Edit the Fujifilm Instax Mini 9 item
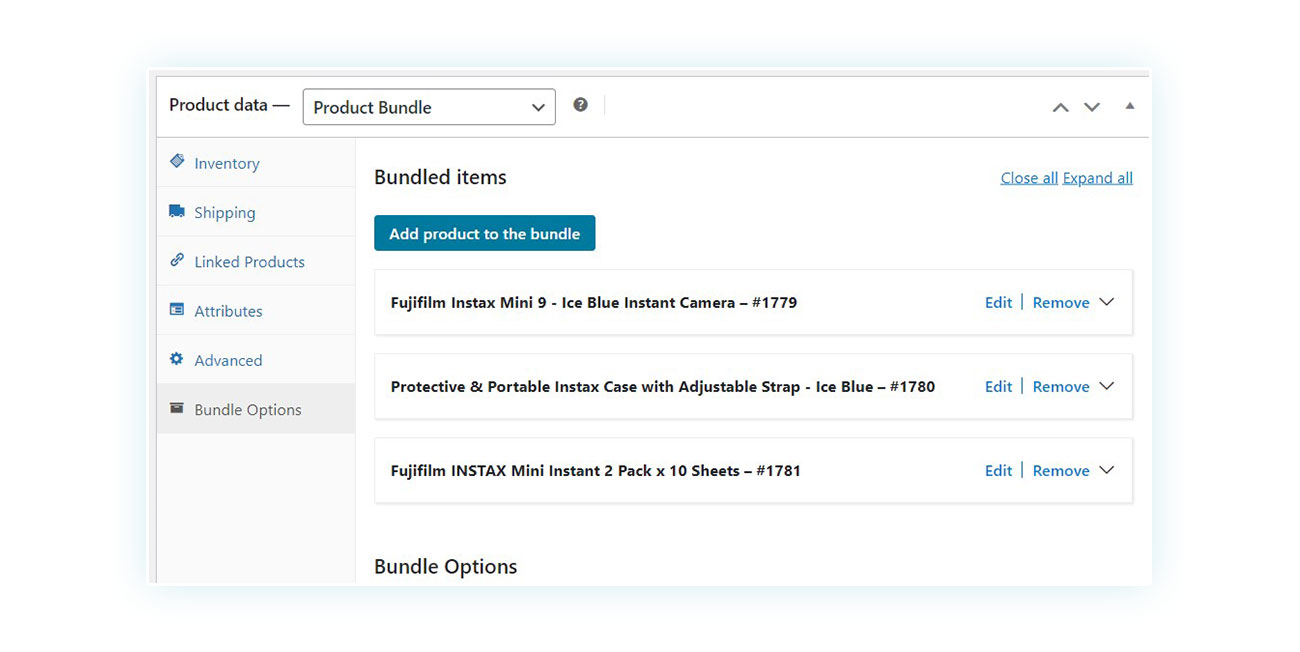Screen dimensions: 1300x652 [x=998, y=302]
